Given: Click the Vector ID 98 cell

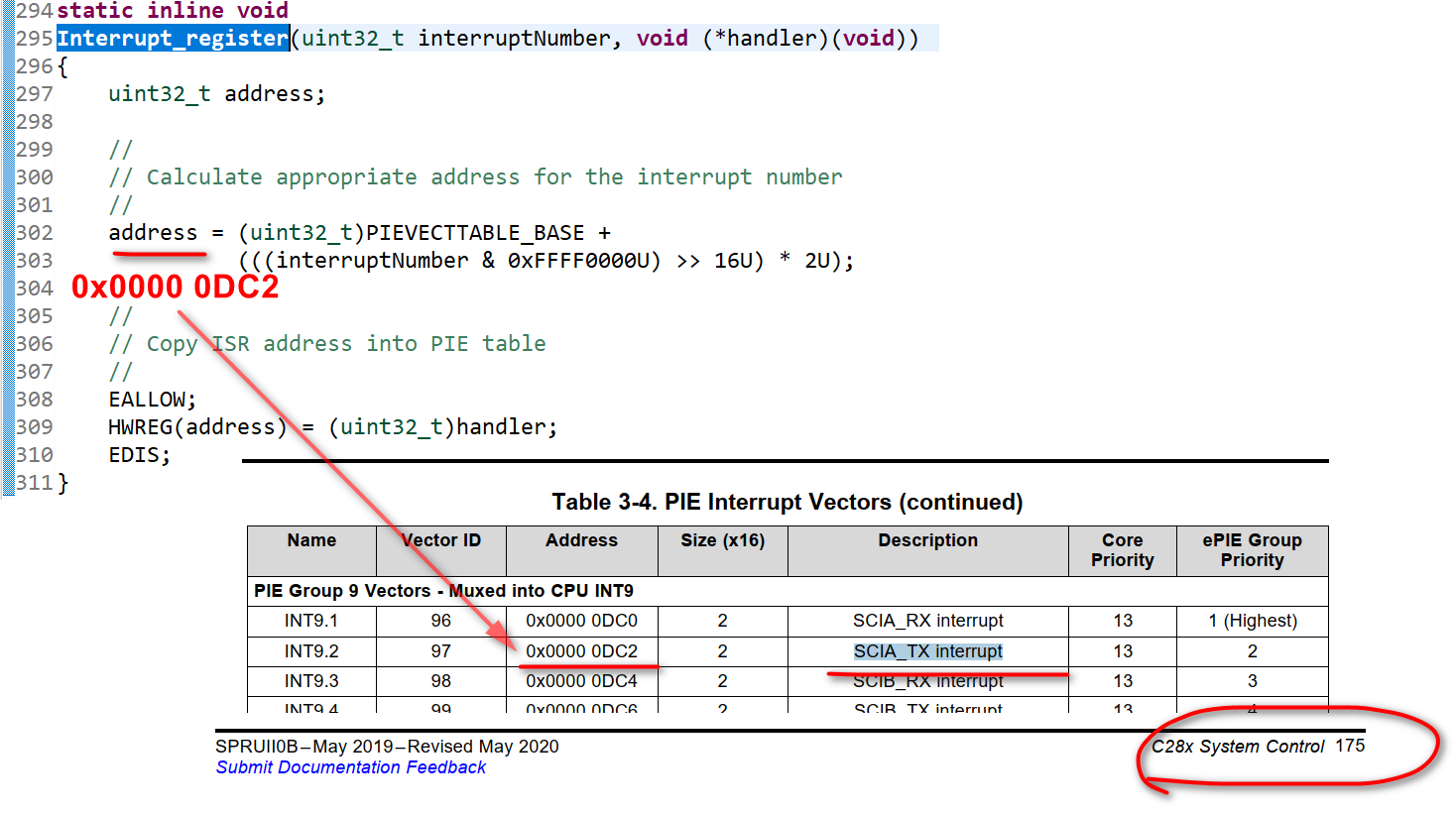Looking at the screenshot, I should pos(441,681).
